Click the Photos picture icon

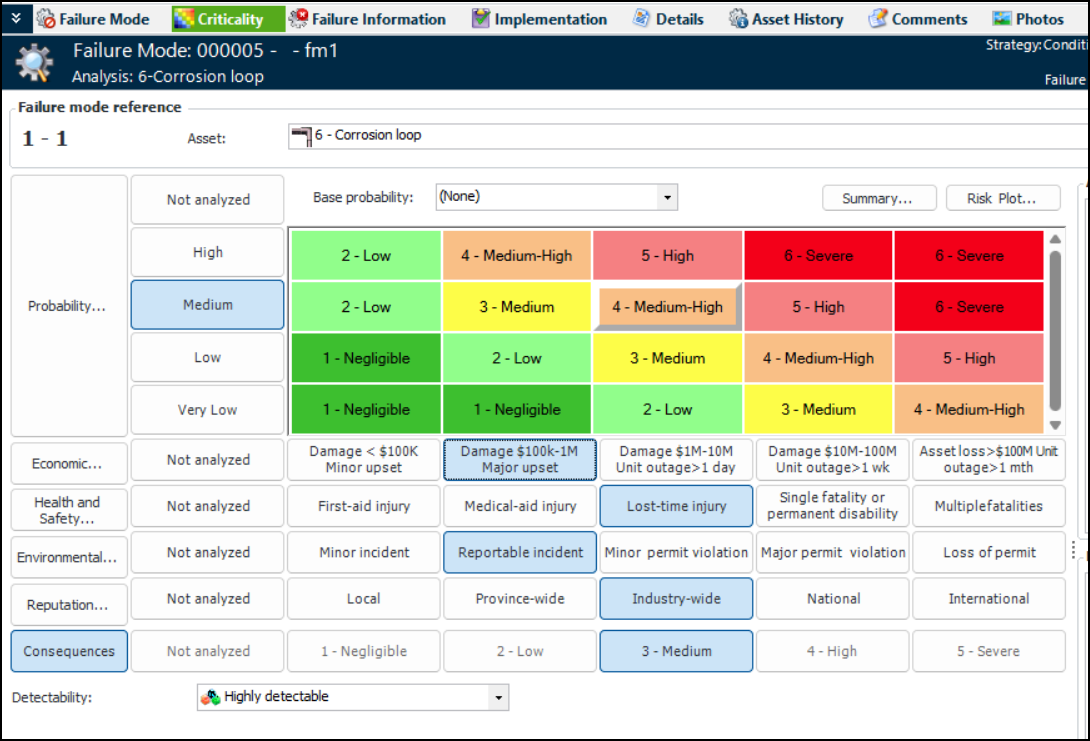[x=1002, y=19]
